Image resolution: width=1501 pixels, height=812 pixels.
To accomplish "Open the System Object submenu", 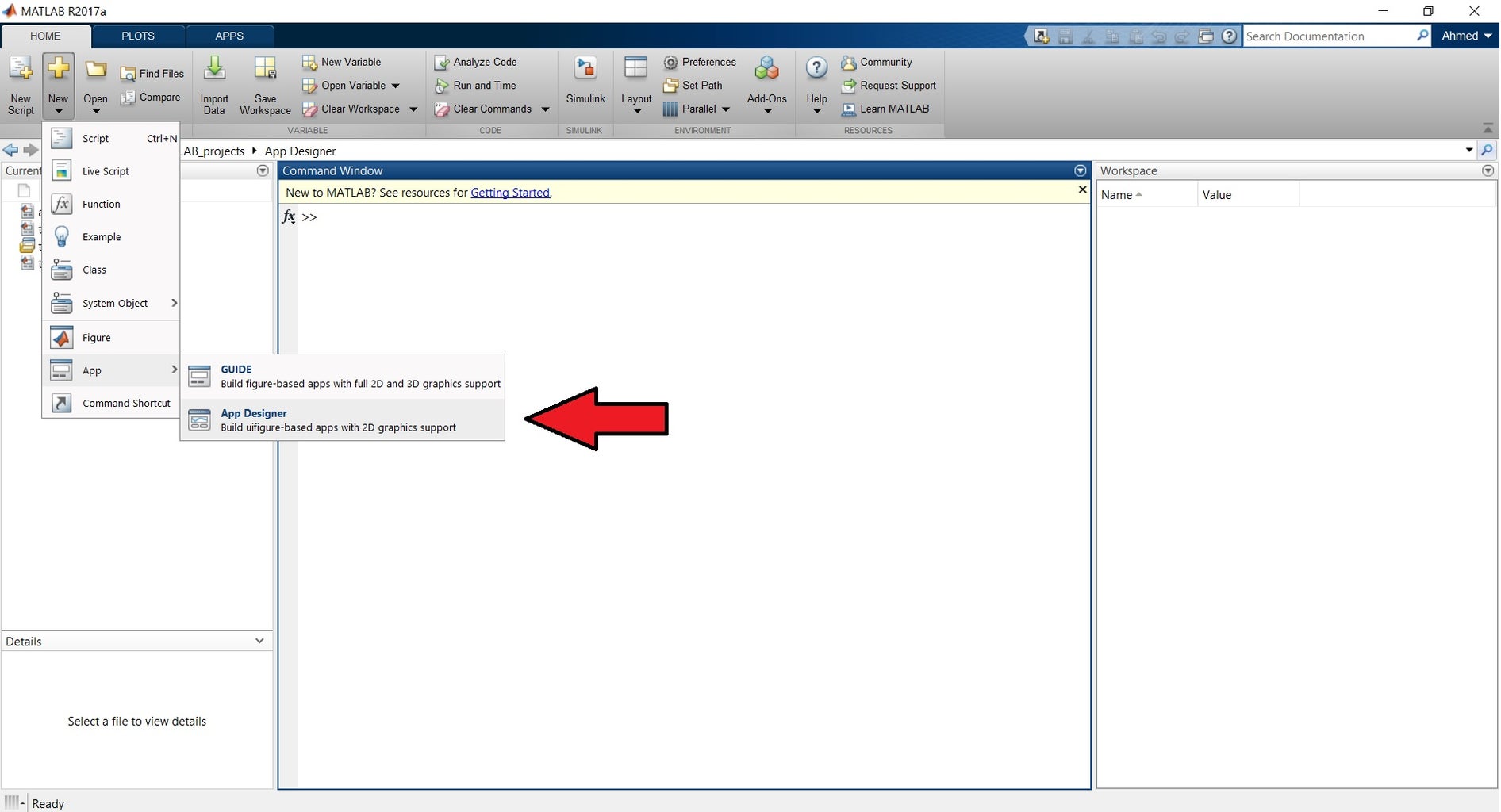I will tap(116, 303).
